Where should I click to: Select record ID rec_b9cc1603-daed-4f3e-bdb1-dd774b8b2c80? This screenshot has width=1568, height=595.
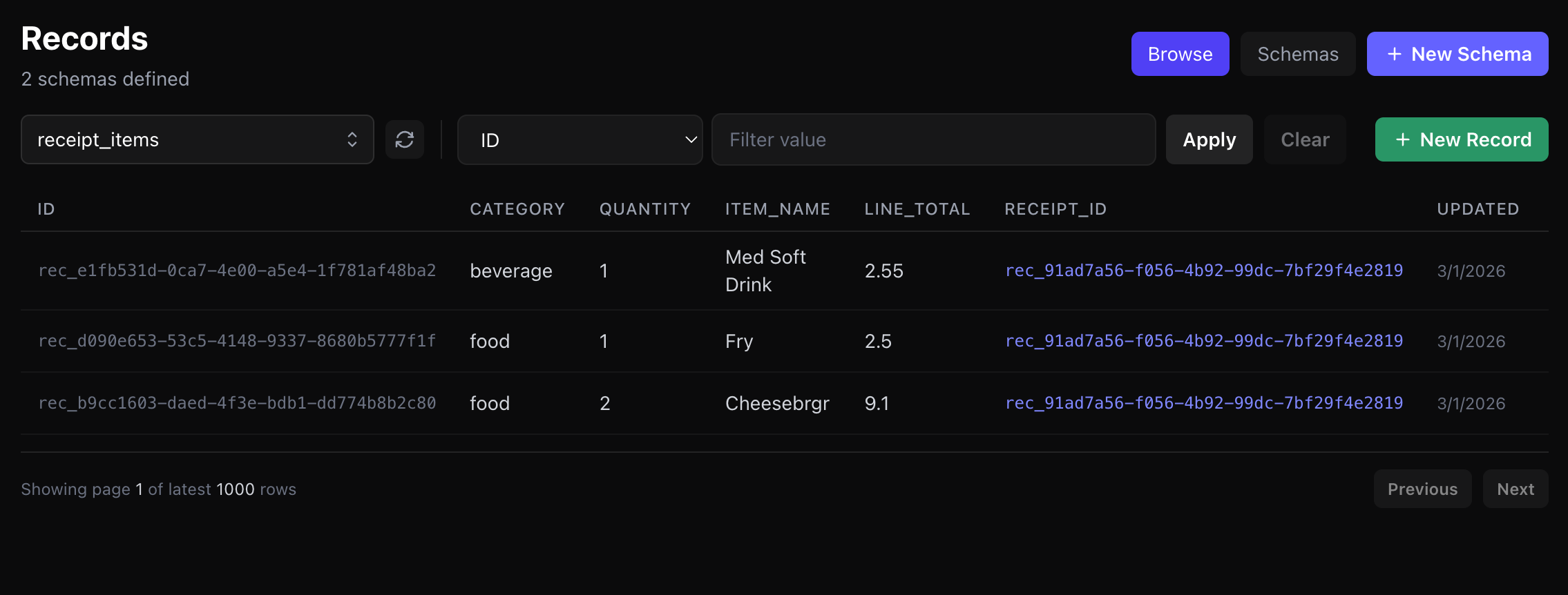237,403
